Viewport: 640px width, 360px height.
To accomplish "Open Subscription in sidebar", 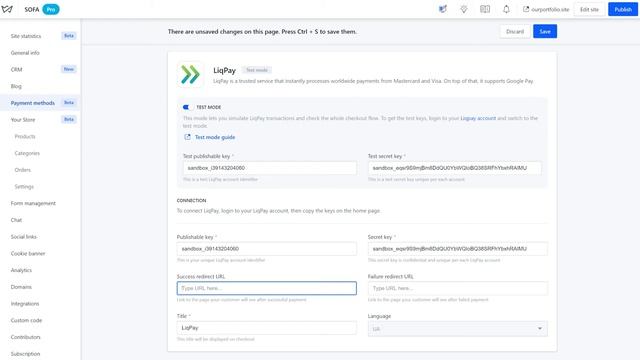I will pyautogui.click(x=25, y=354).
